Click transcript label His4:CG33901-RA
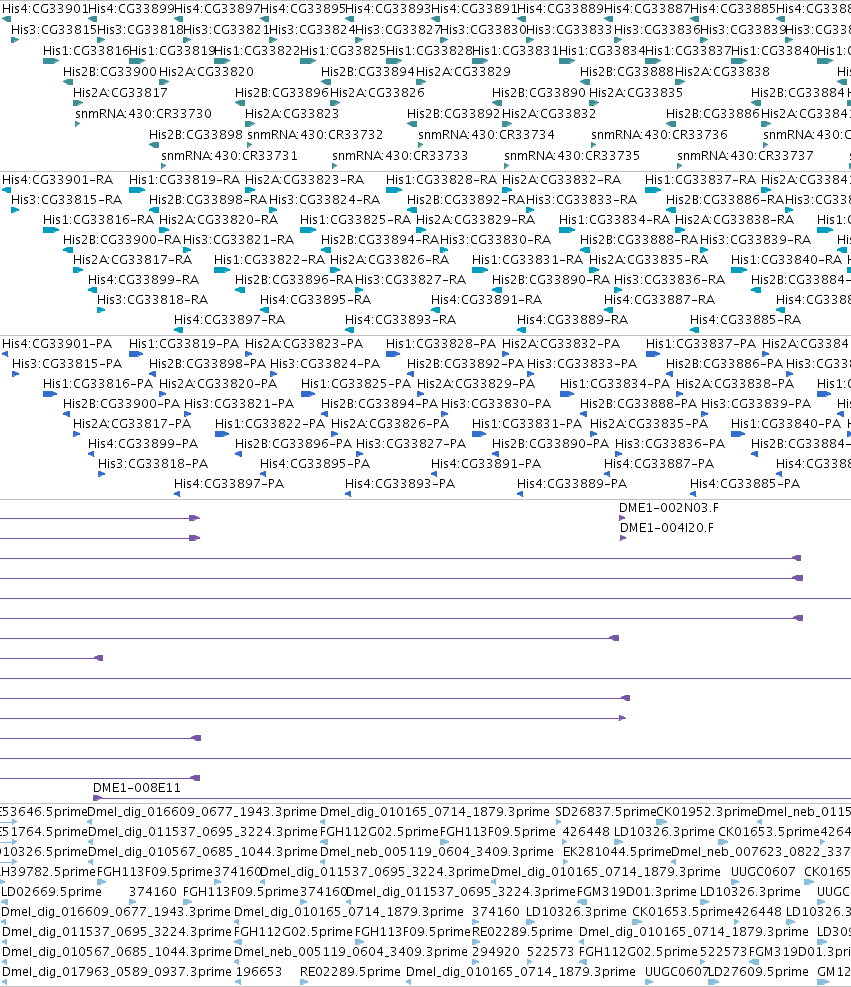Image resolution: width=851 pixels, height=987 pixels. pos(57,180)
